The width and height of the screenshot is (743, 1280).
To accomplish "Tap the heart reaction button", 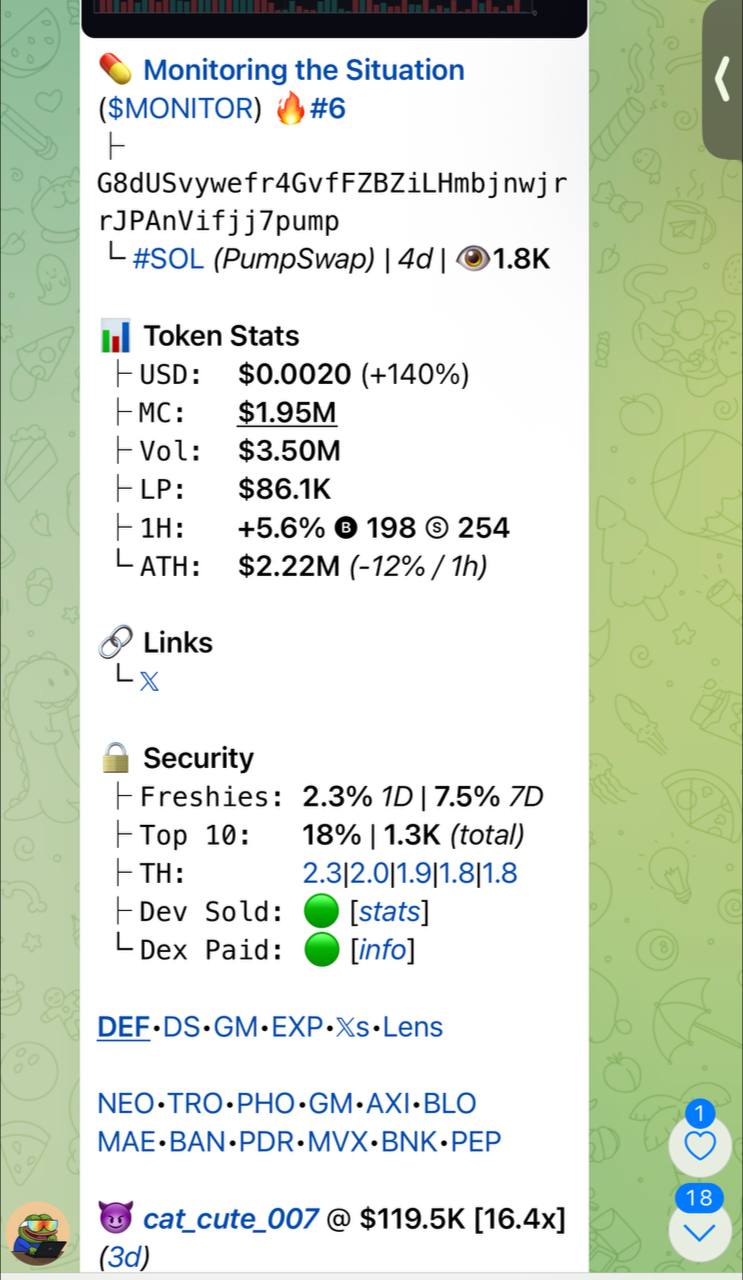I will pos(700,1145).
